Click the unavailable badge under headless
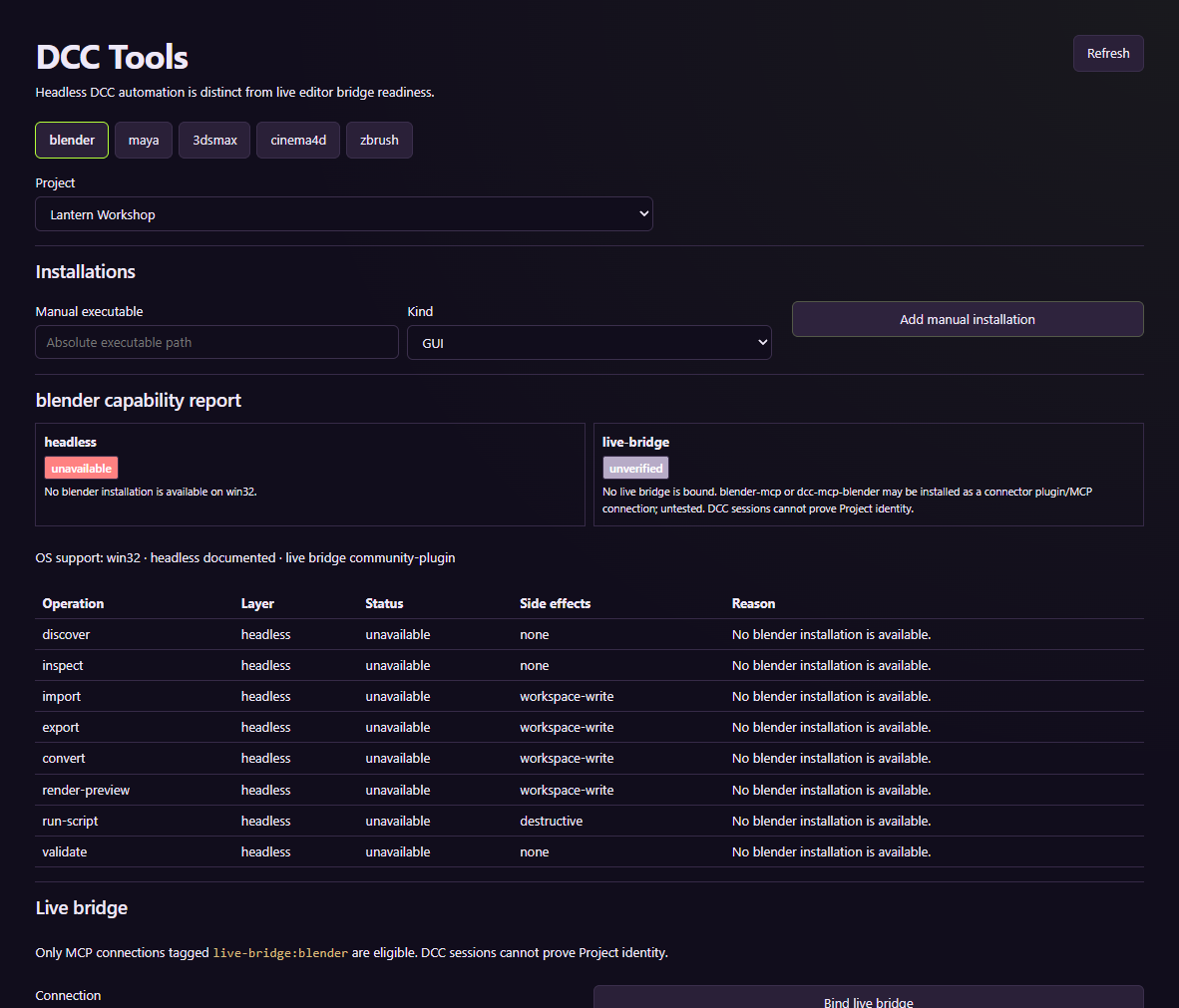Screen dimensions: 1179x1008 81,469
